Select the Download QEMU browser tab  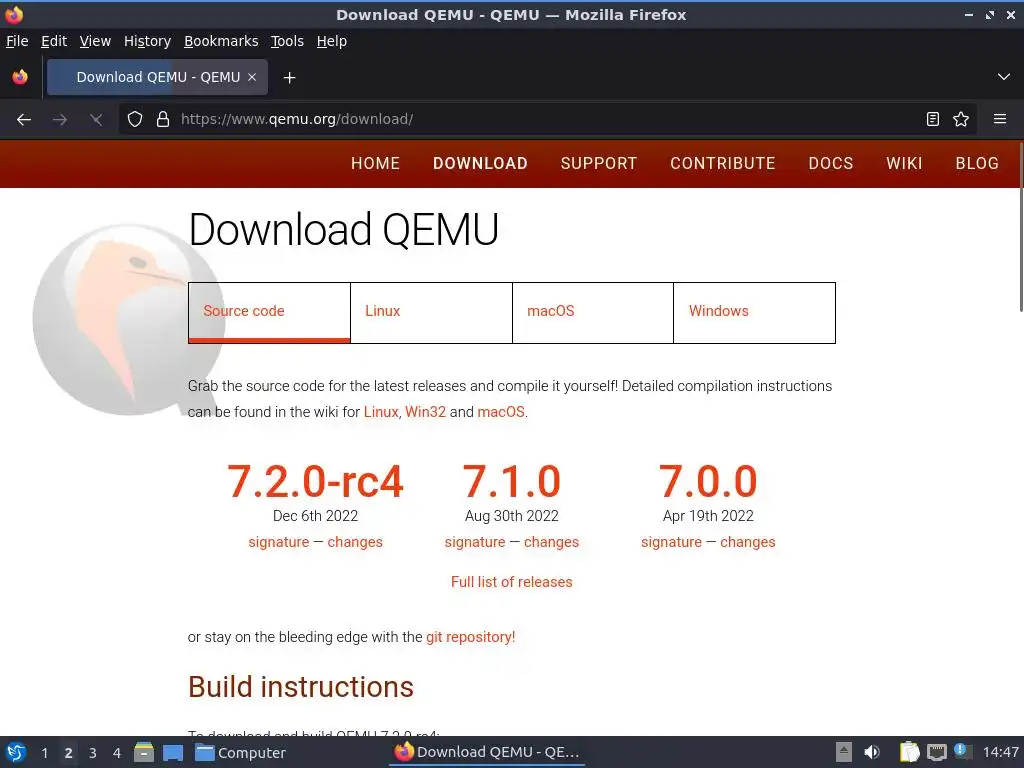click(157, 77)
